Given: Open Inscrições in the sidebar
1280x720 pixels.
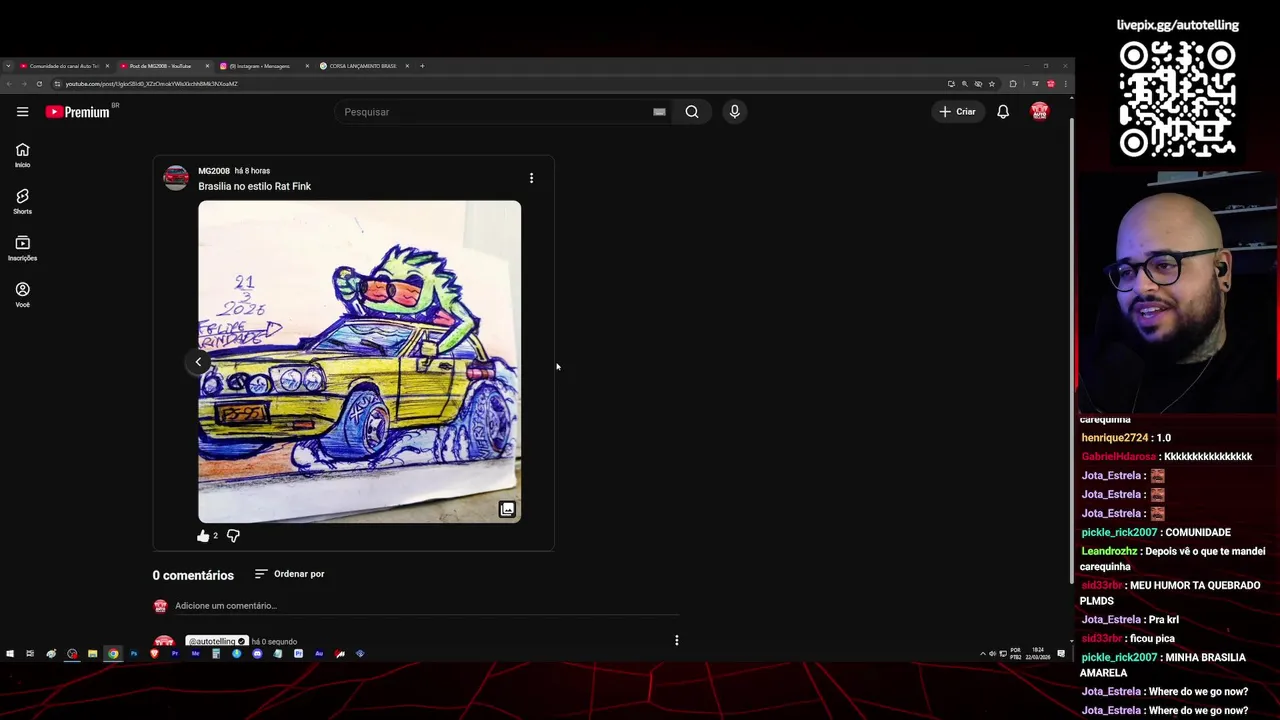Looking at the screenshot, I should coord(22,248).
